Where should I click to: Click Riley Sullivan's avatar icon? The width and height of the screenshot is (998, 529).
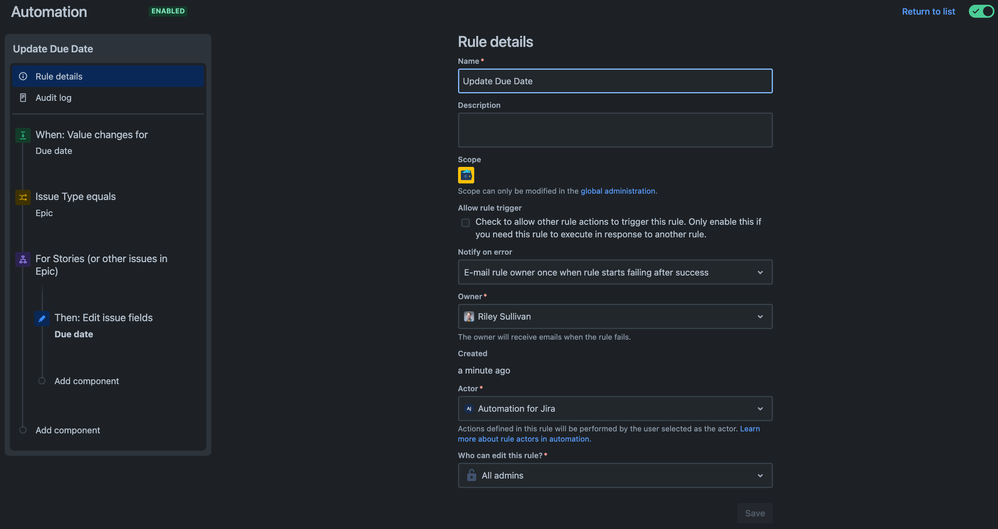point(469,316)
